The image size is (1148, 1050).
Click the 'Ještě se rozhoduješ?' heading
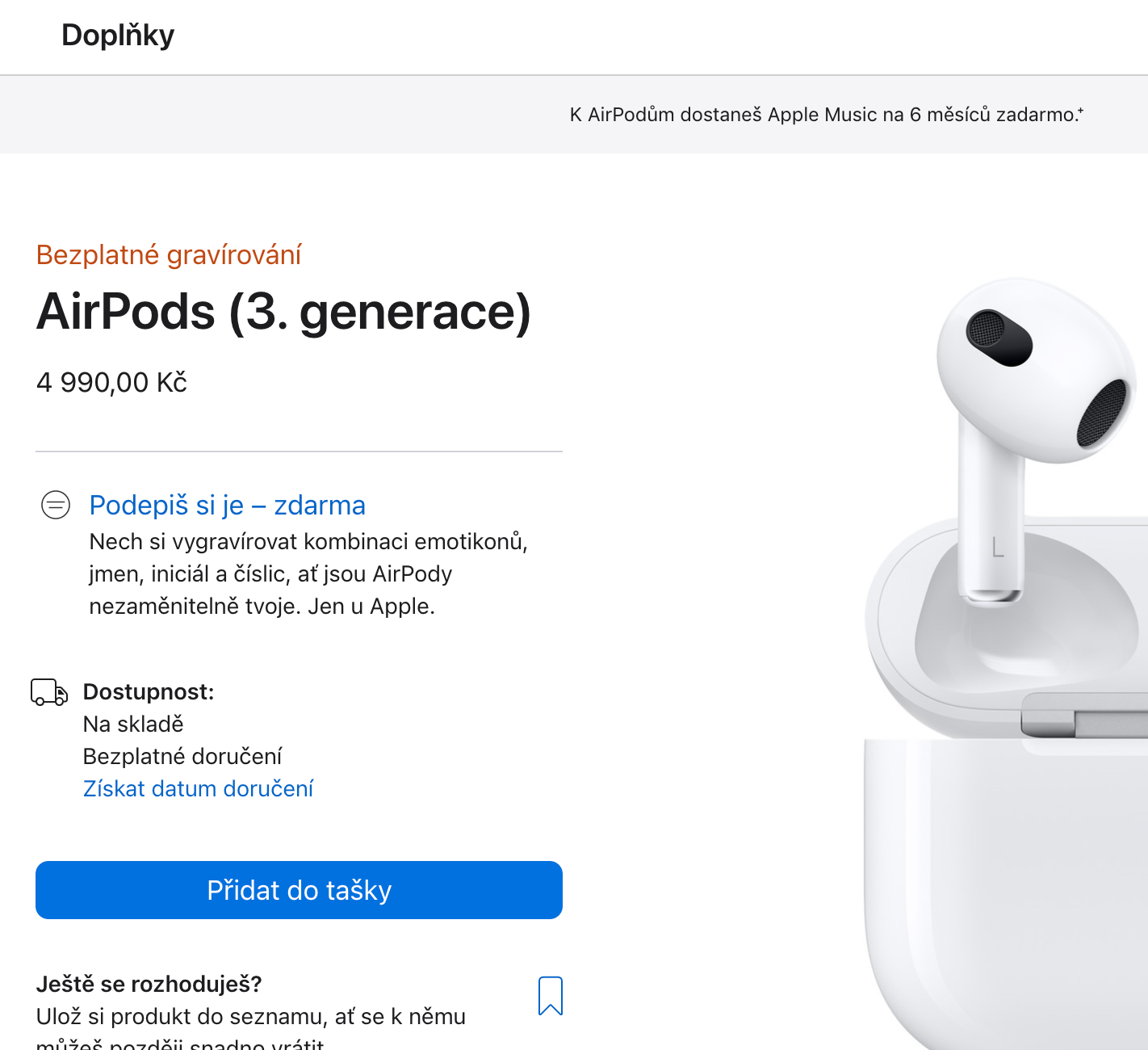(149, 984)
